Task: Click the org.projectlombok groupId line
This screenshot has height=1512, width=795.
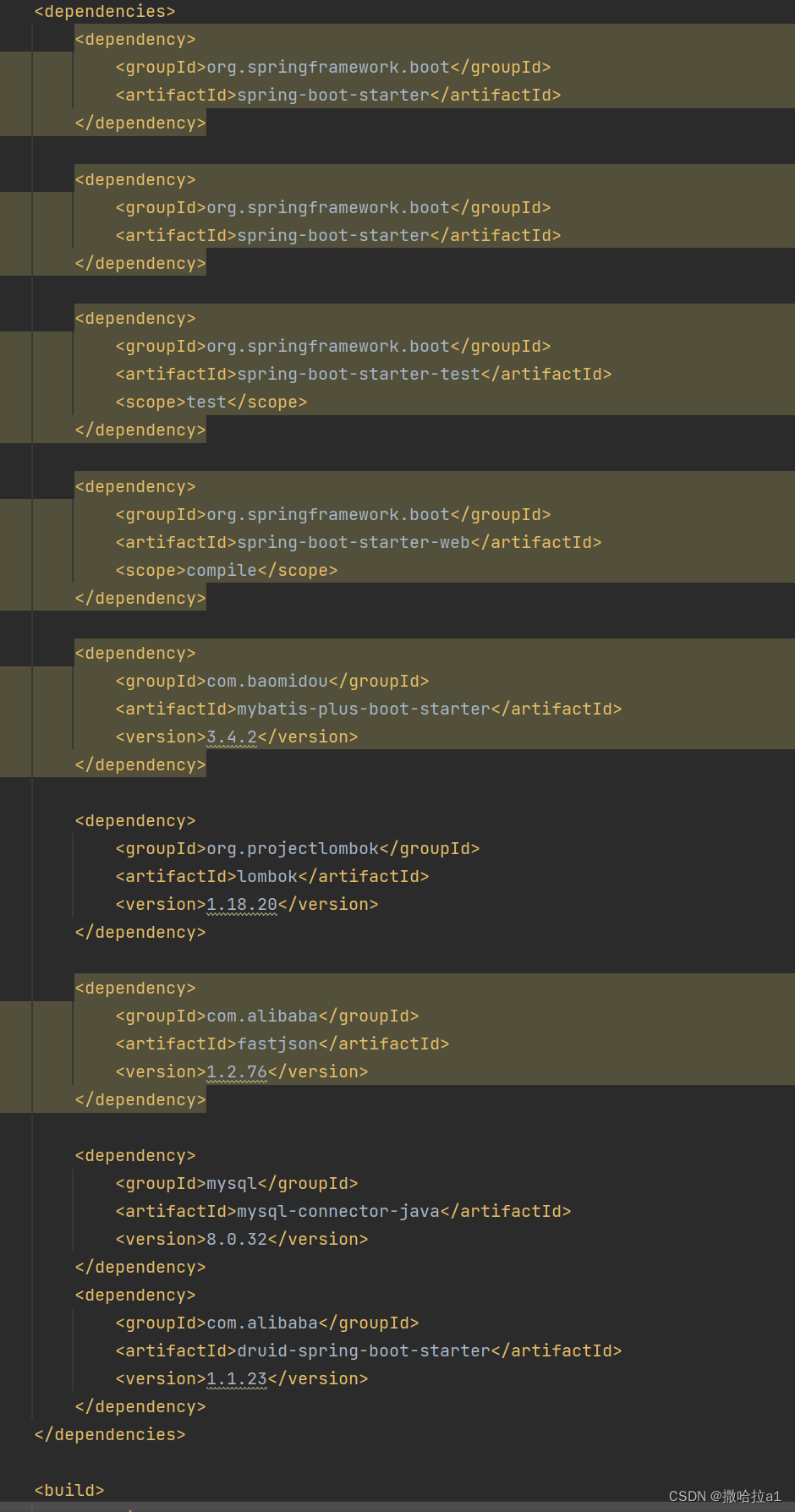Action: 298,849
